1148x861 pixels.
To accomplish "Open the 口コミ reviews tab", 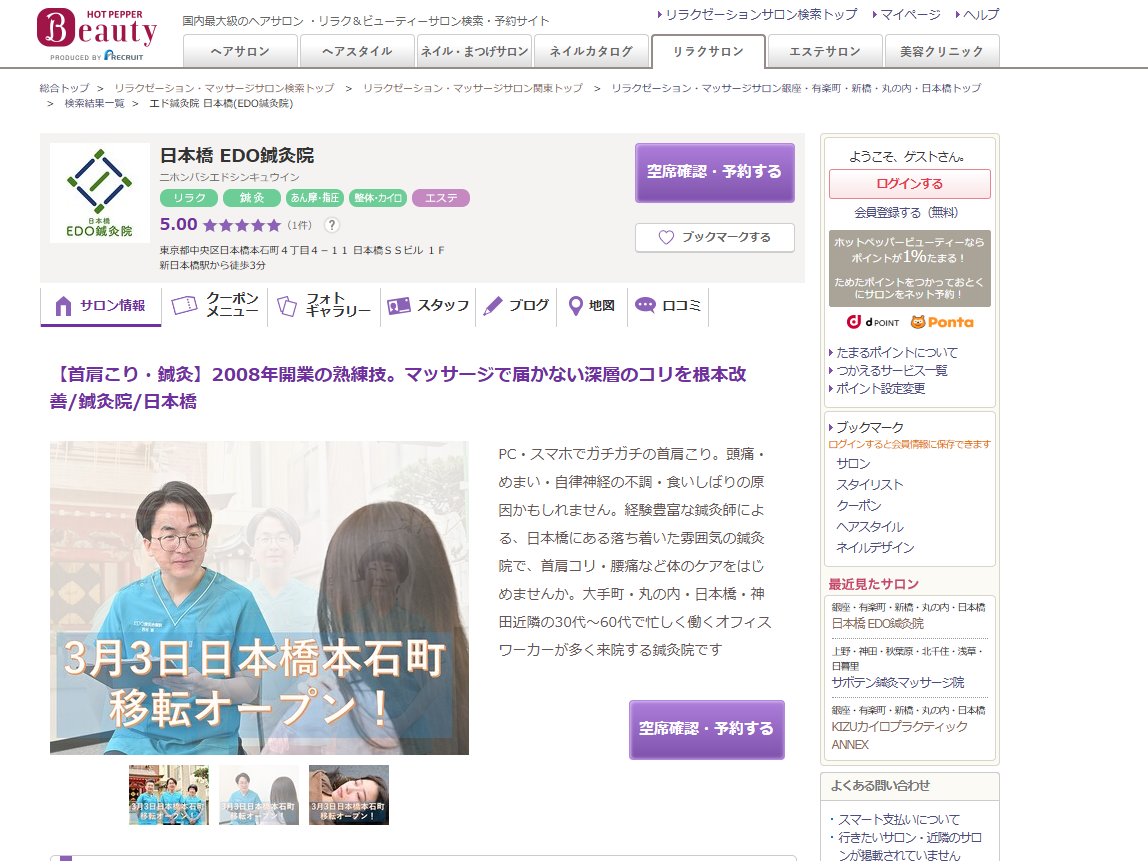I will pyautogui.click(x=668, y=306).
